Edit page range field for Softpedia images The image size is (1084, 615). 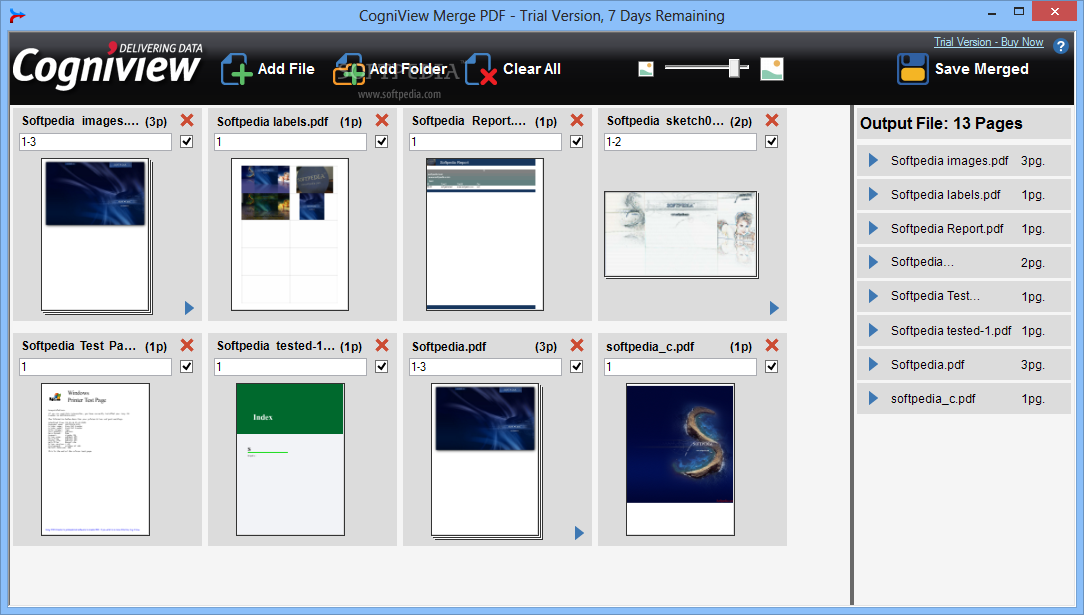(x=95, y=142)
